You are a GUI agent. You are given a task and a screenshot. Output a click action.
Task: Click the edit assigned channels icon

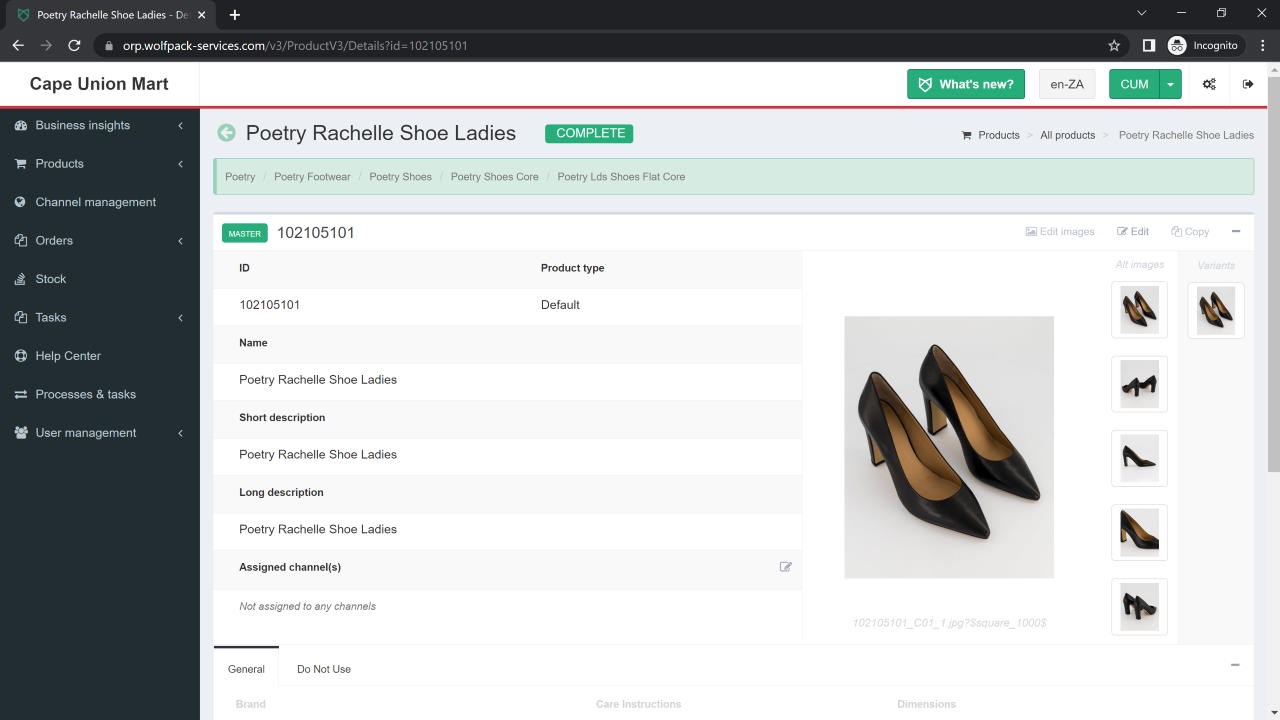tap(785, 567)
